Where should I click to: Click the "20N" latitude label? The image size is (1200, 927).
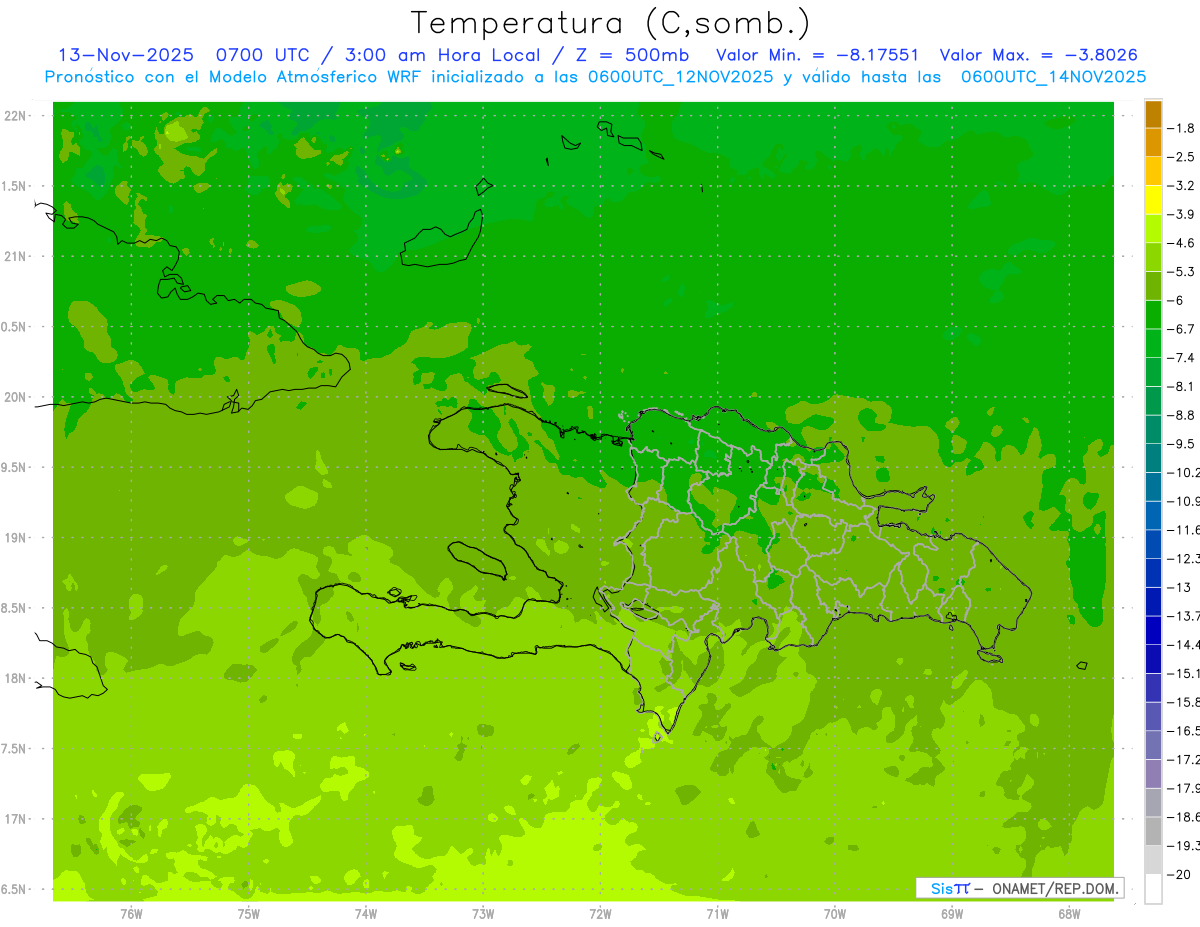(x=17, y=397)
